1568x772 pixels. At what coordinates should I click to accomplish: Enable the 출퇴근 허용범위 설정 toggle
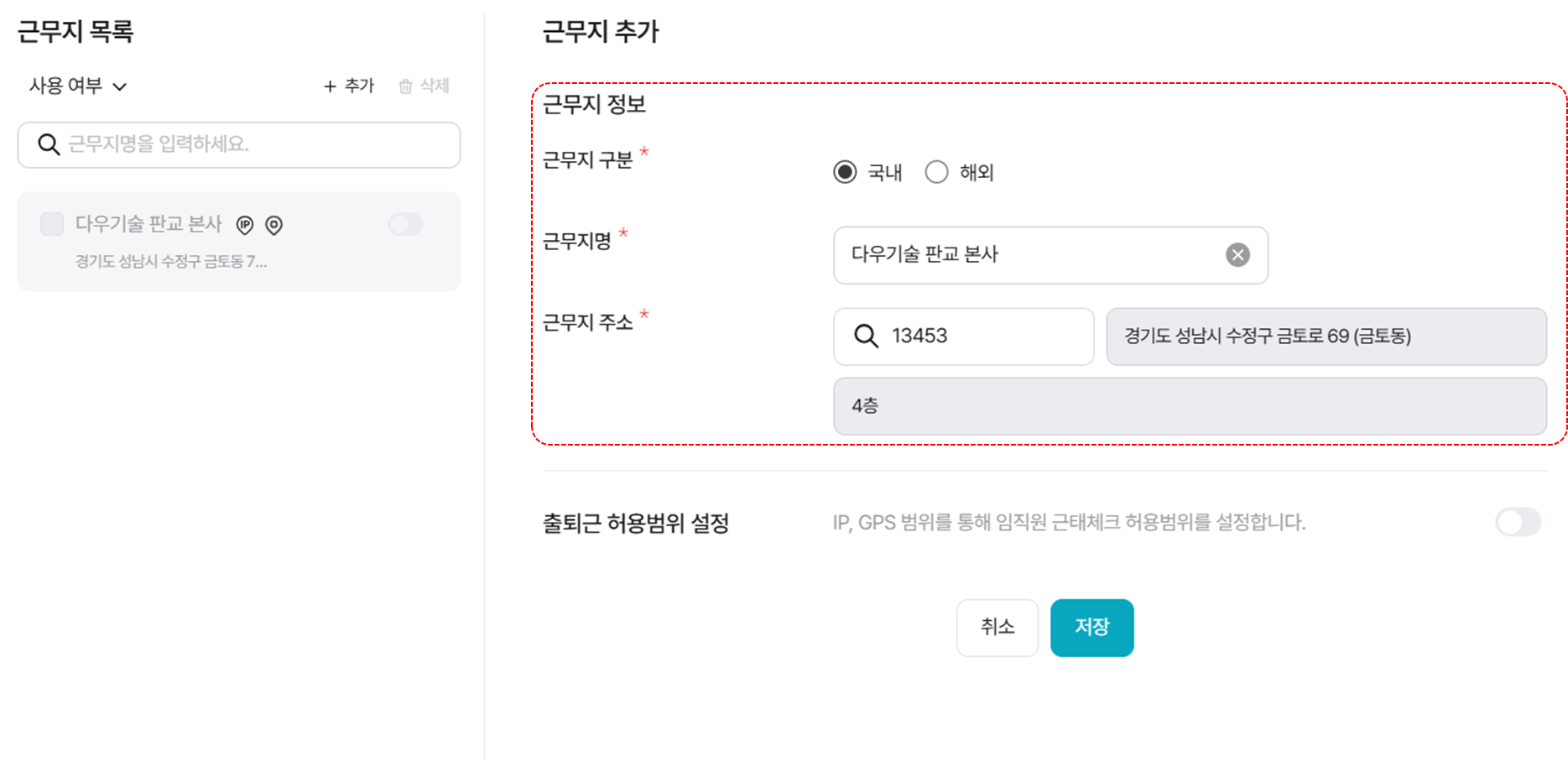tap(1518, 522)
